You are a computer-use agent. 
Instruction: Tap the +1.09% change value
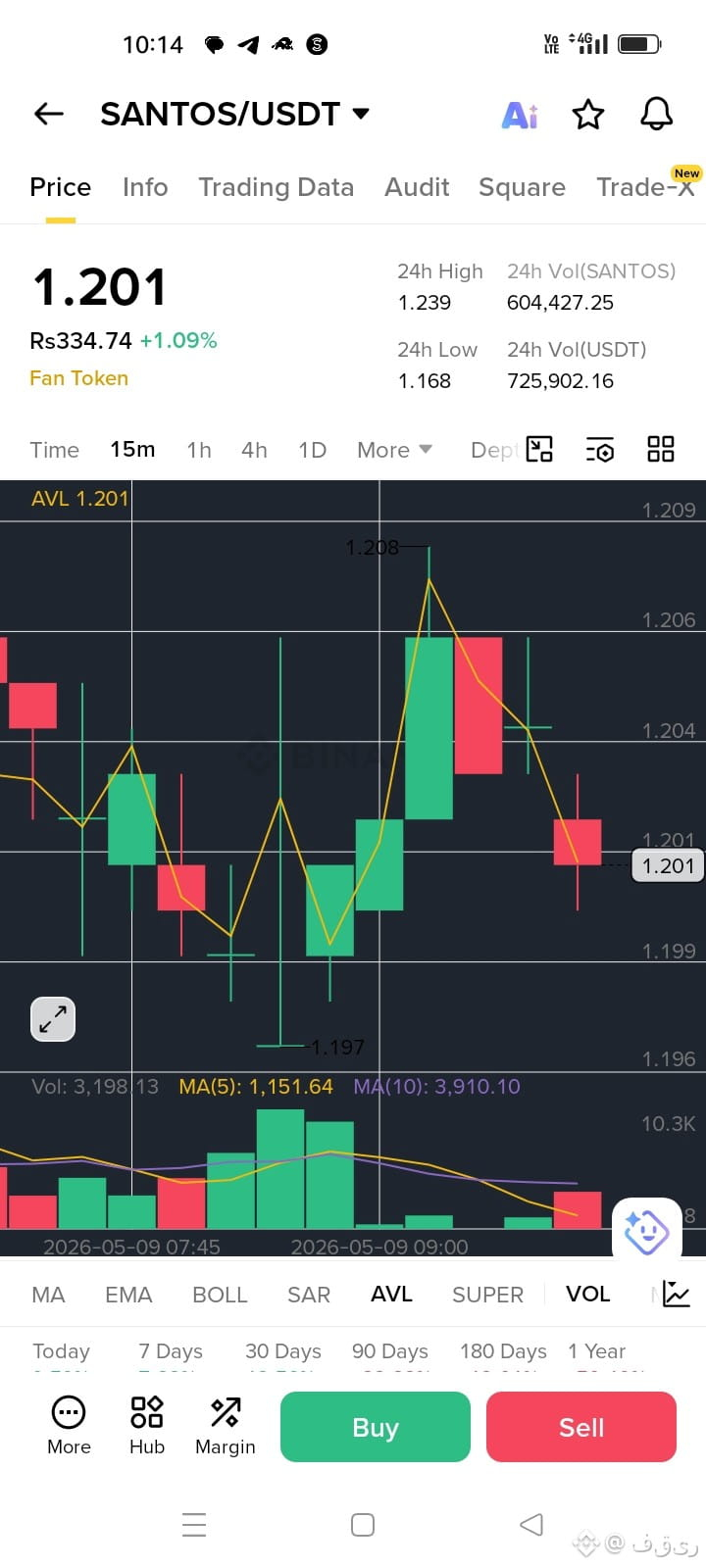pyautogui.click(x=178, y=341)
